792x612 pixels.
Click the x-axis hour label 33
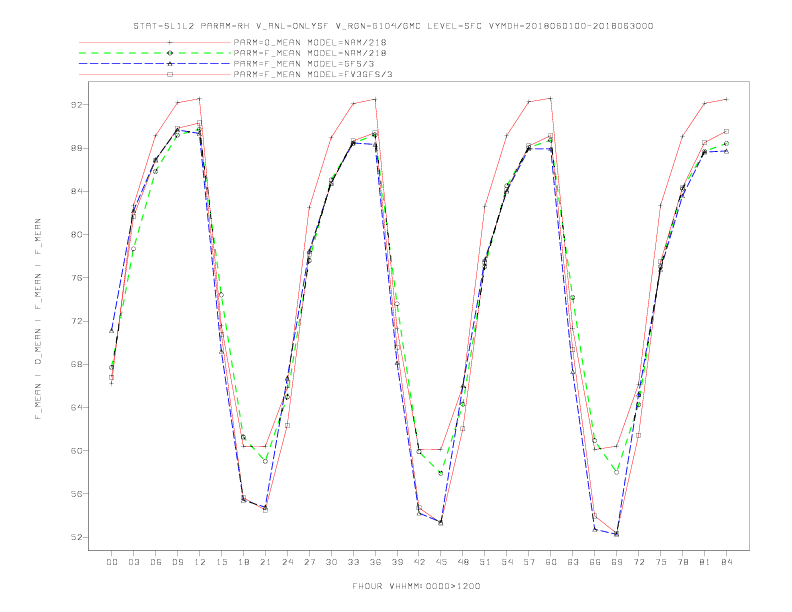pos(353,562)
